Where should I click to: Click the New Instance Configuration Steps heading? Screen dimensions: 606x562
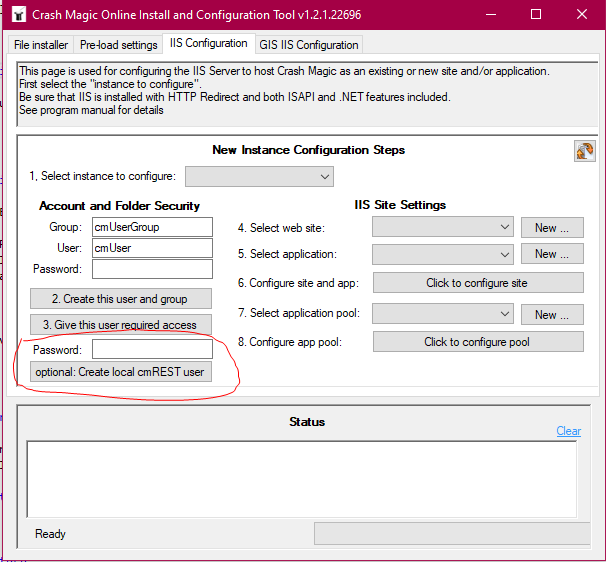[308, 150]
